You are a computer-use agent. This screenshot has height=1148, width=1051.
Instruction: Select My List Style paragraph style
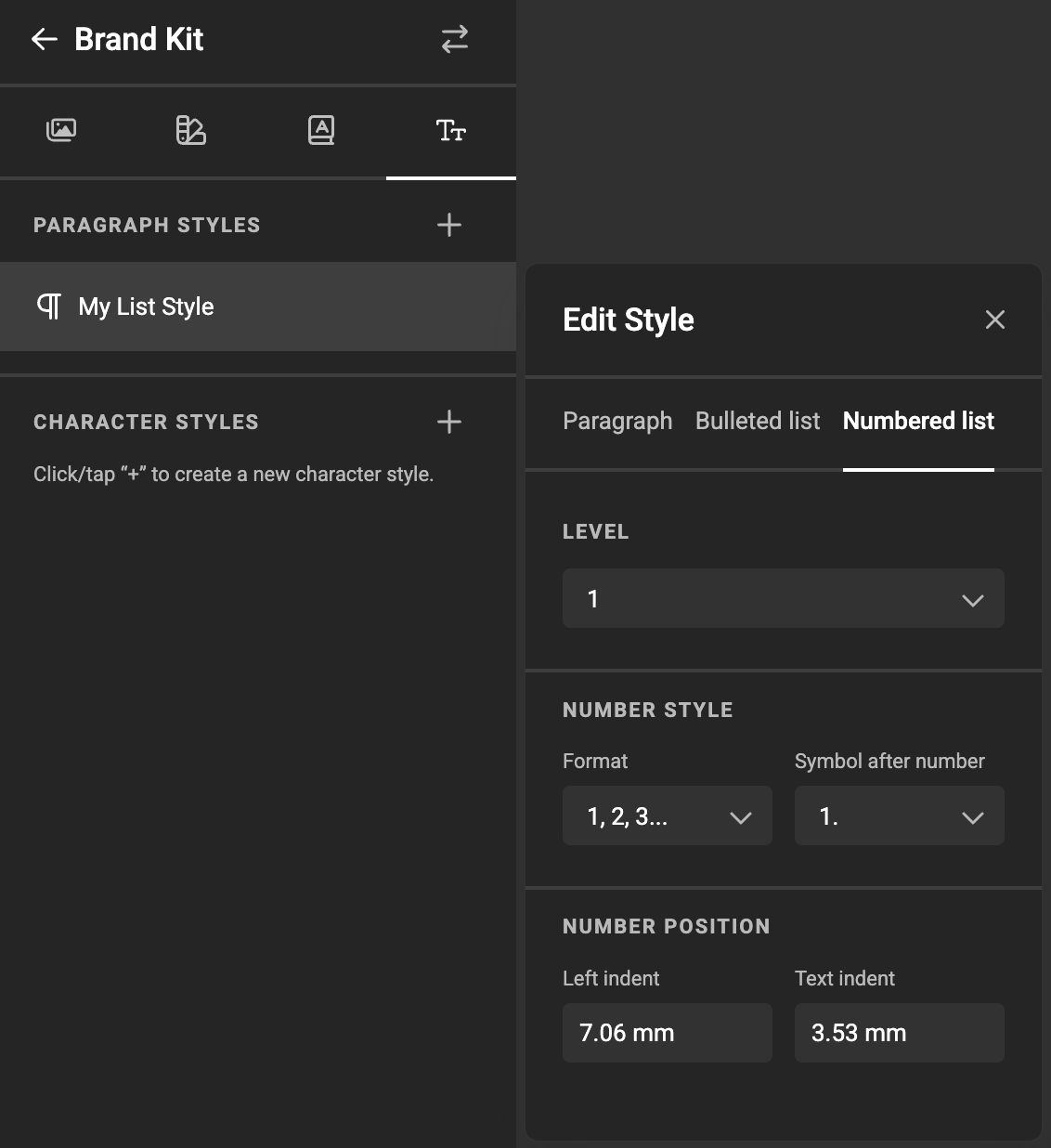coord(146,307)
